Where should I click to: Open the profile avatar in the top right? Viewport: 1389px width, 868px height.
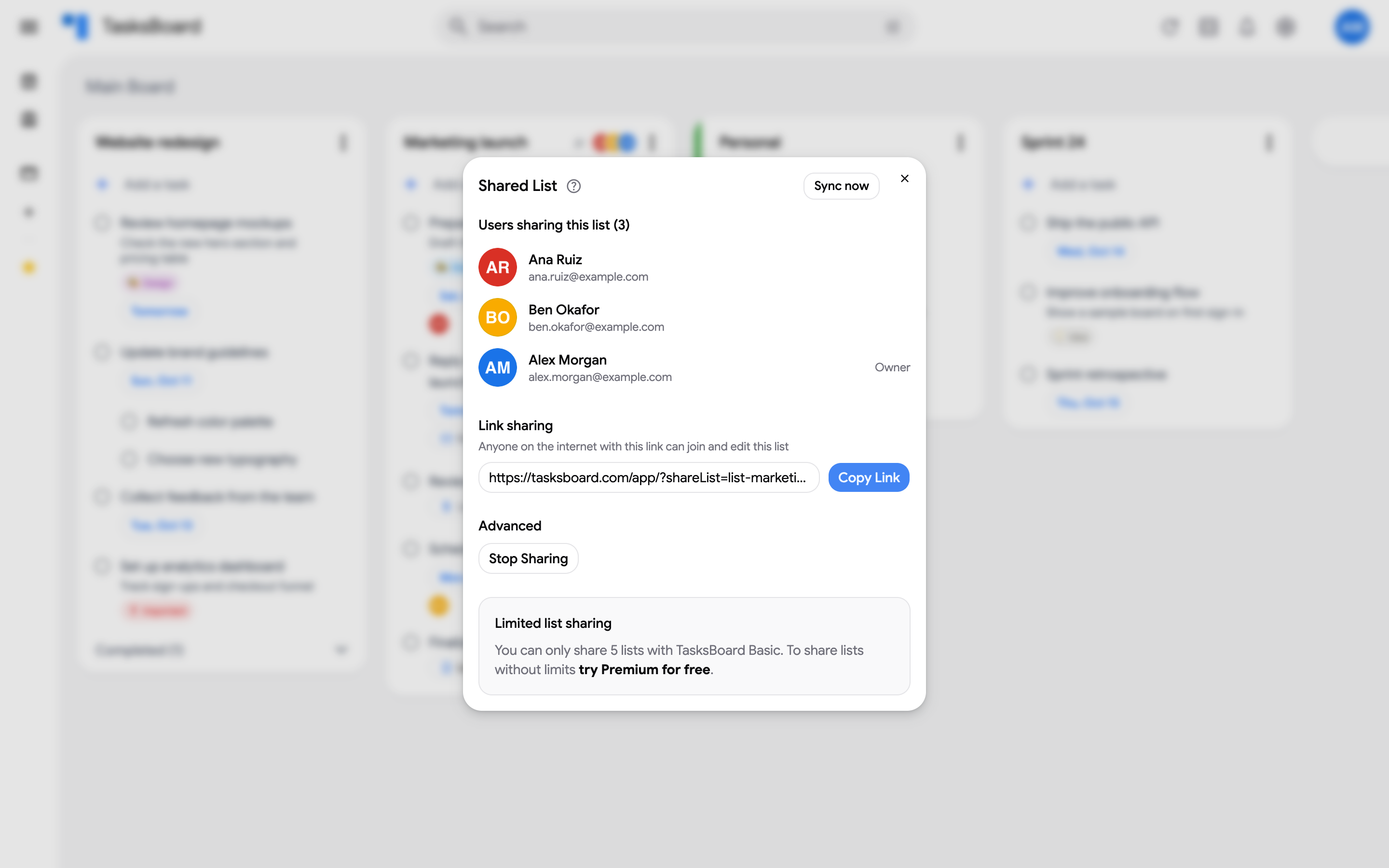(1352, 27)
